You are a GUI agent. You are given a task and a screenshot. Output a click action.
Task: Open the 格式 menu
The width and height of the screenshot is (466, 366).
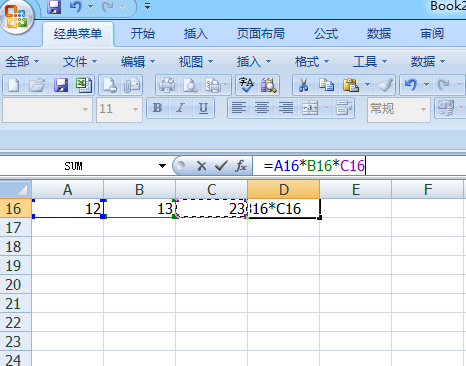tap(312, 62)
